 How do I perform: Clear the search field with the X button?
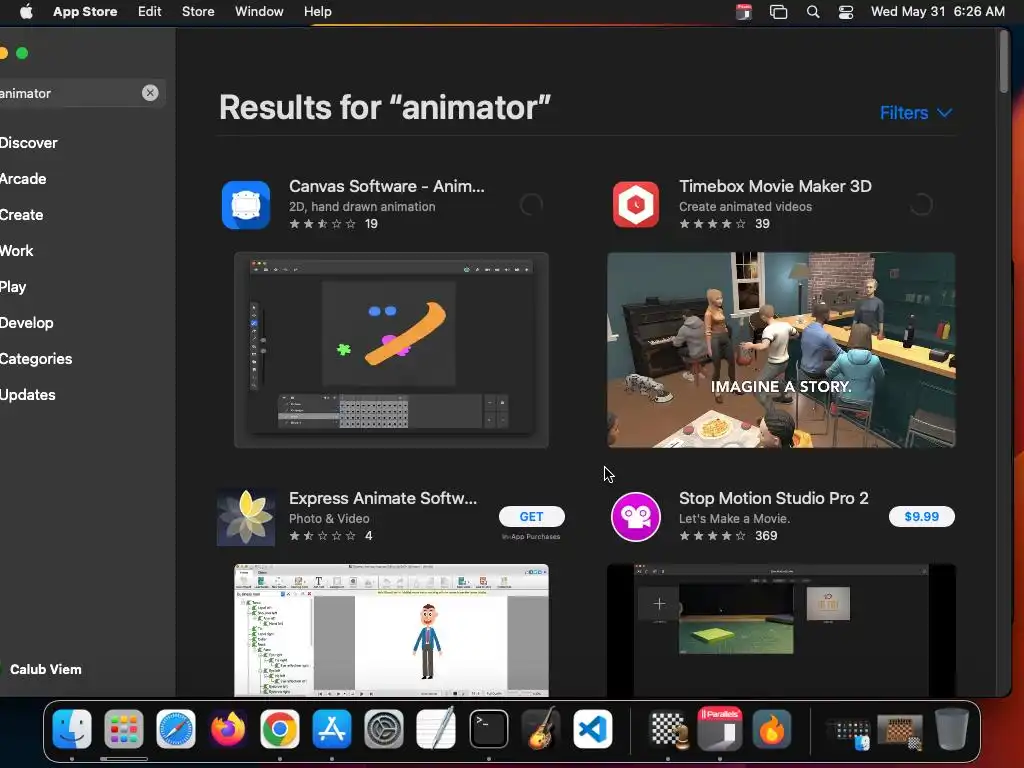pos(150,93)
